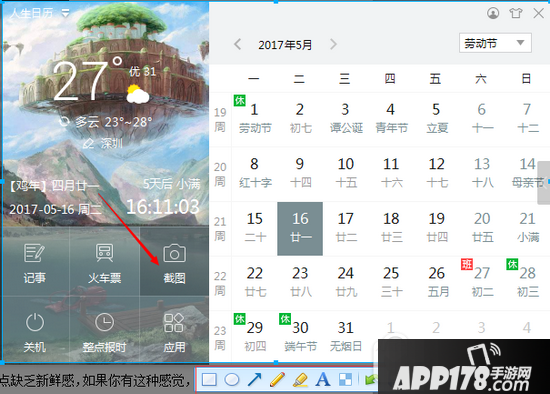Click the 2017年5月 month label
This screenshot has width=550, height=394.
[285, 45]
